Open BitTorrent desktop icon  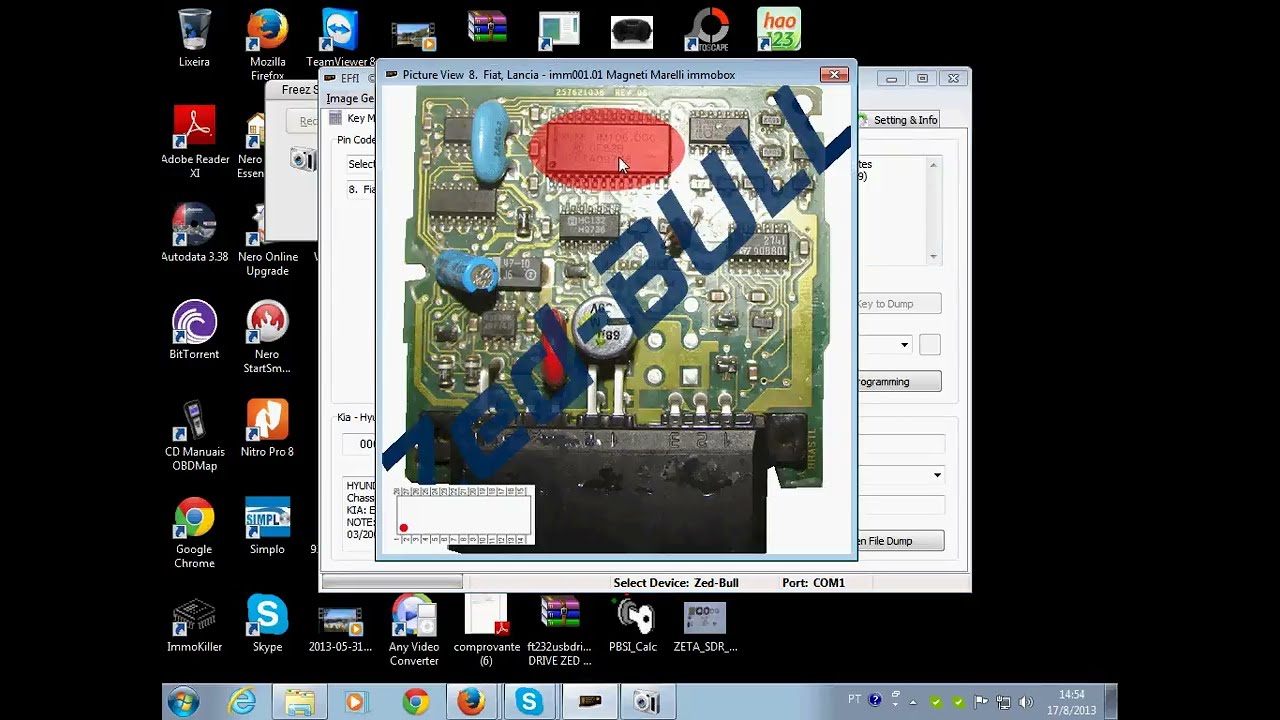[194, 330]
